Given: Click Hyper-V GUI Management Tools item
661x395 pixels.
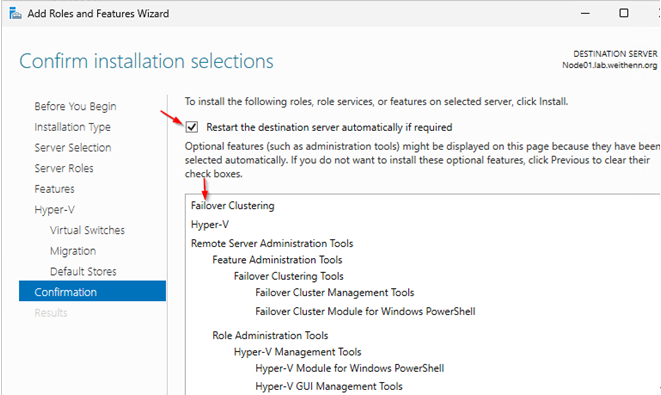Looking at the screenshot, I should [x=329, y=386].
